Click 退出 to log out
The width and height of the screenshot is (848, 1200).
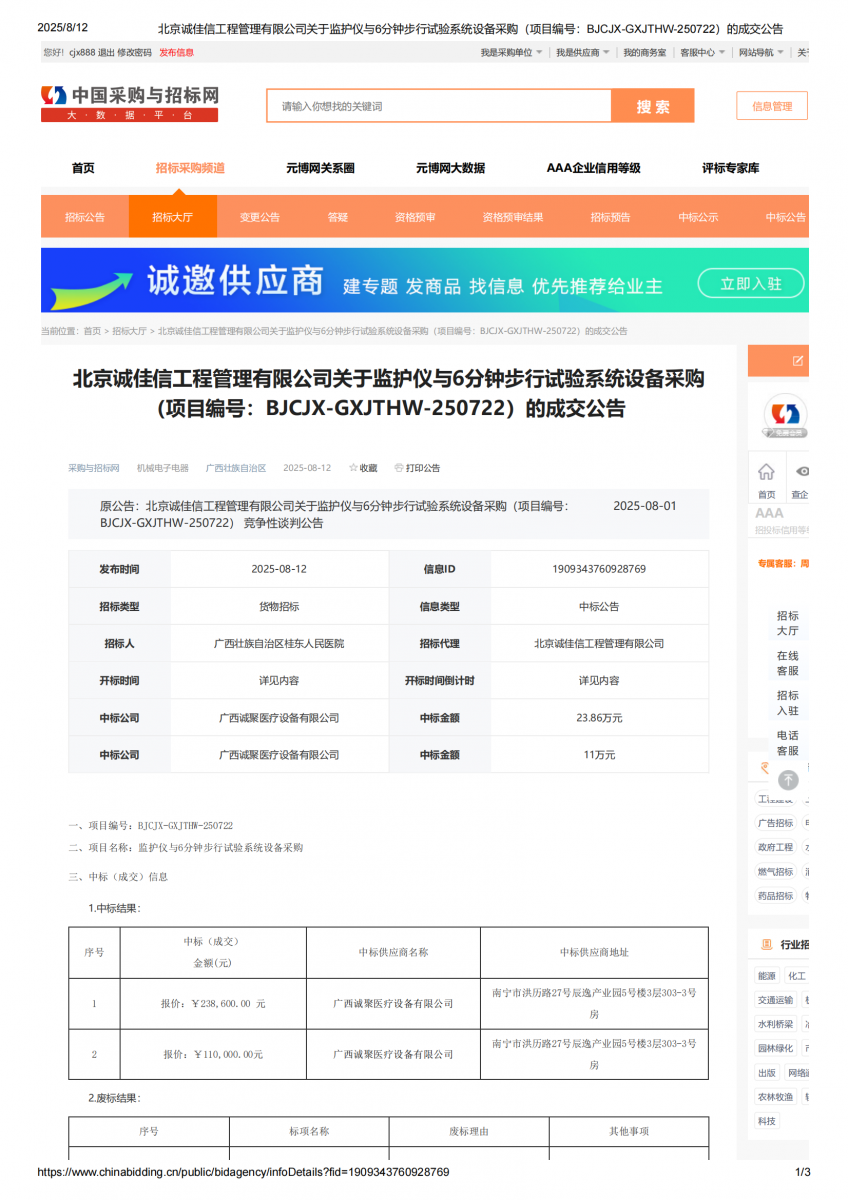105,52
